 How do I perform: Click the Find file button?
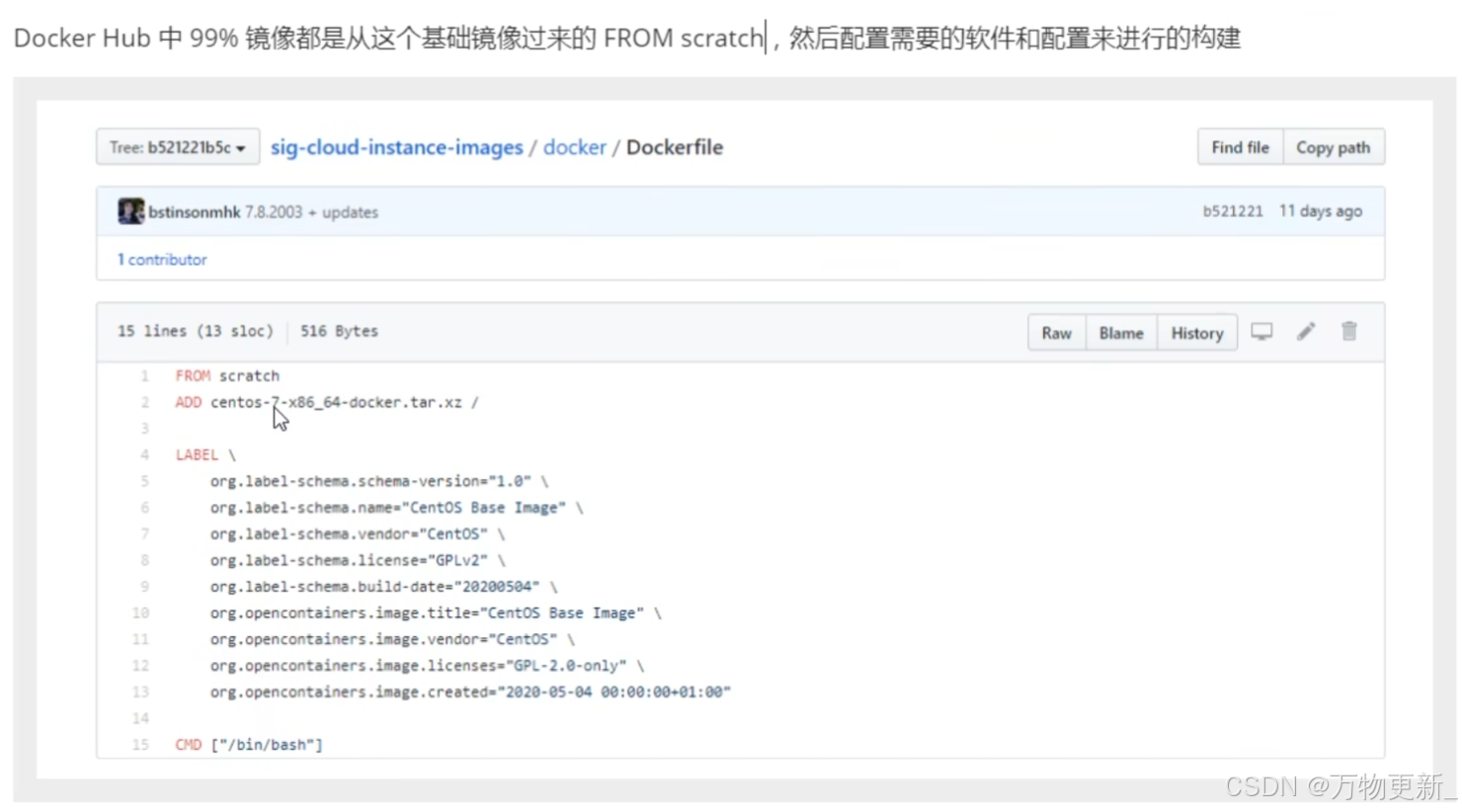[1240, 147]
